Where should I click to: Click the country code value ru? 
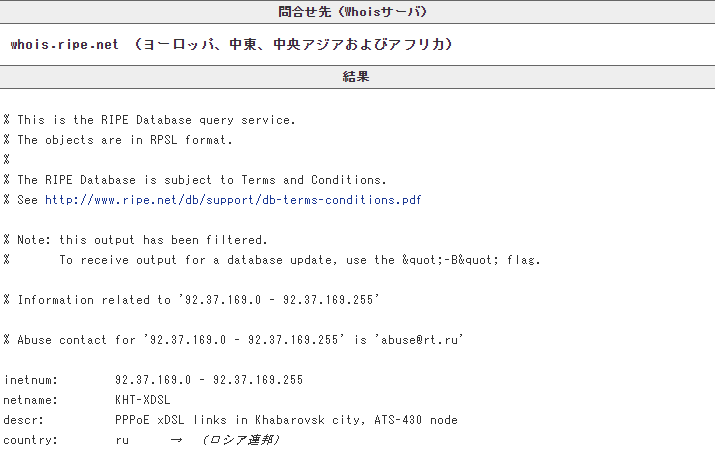pyautogui.click(x=122, y=440)
